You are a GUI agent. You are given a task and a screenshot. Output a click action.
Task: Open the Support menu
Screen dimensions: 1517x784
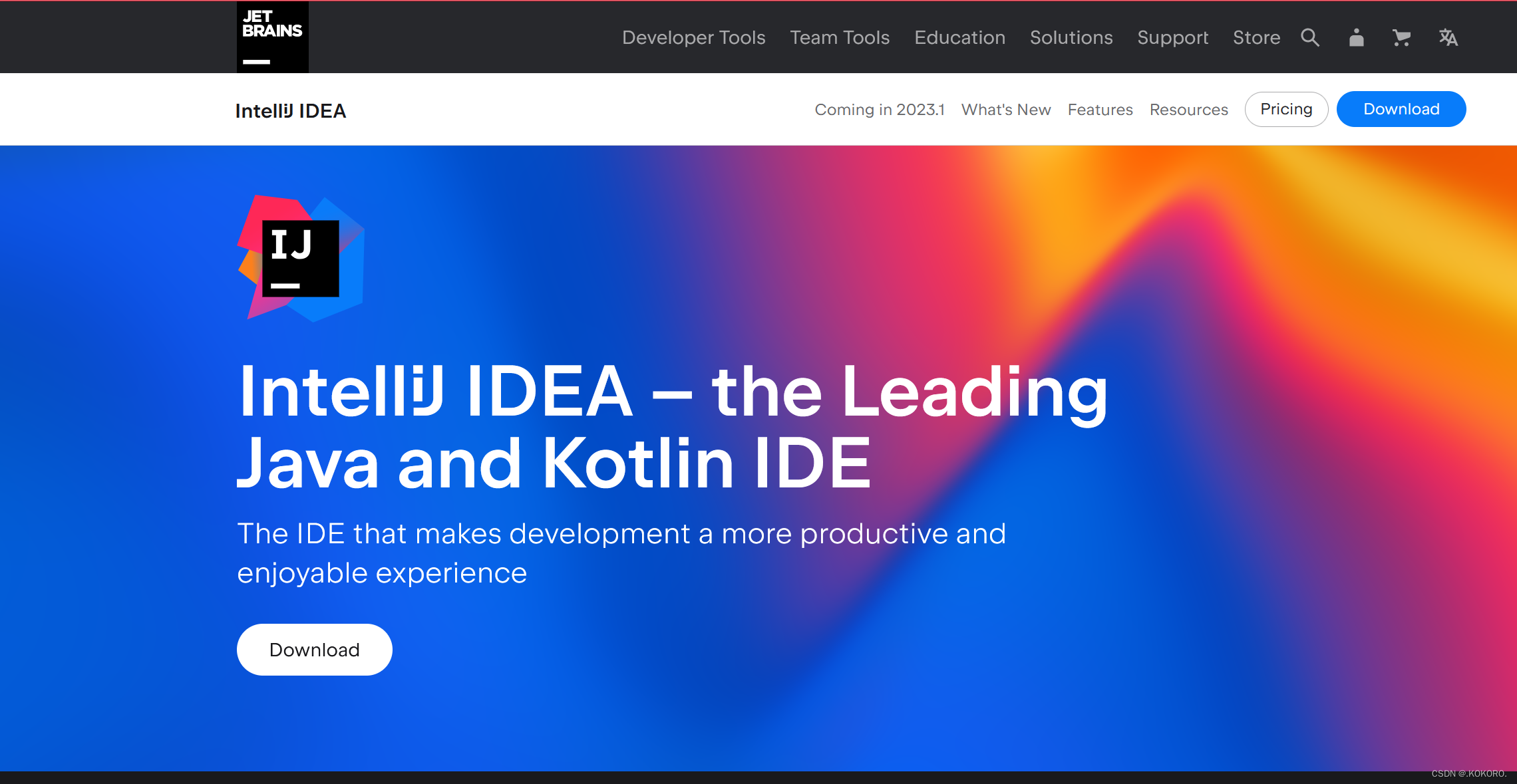[1172, 37]
